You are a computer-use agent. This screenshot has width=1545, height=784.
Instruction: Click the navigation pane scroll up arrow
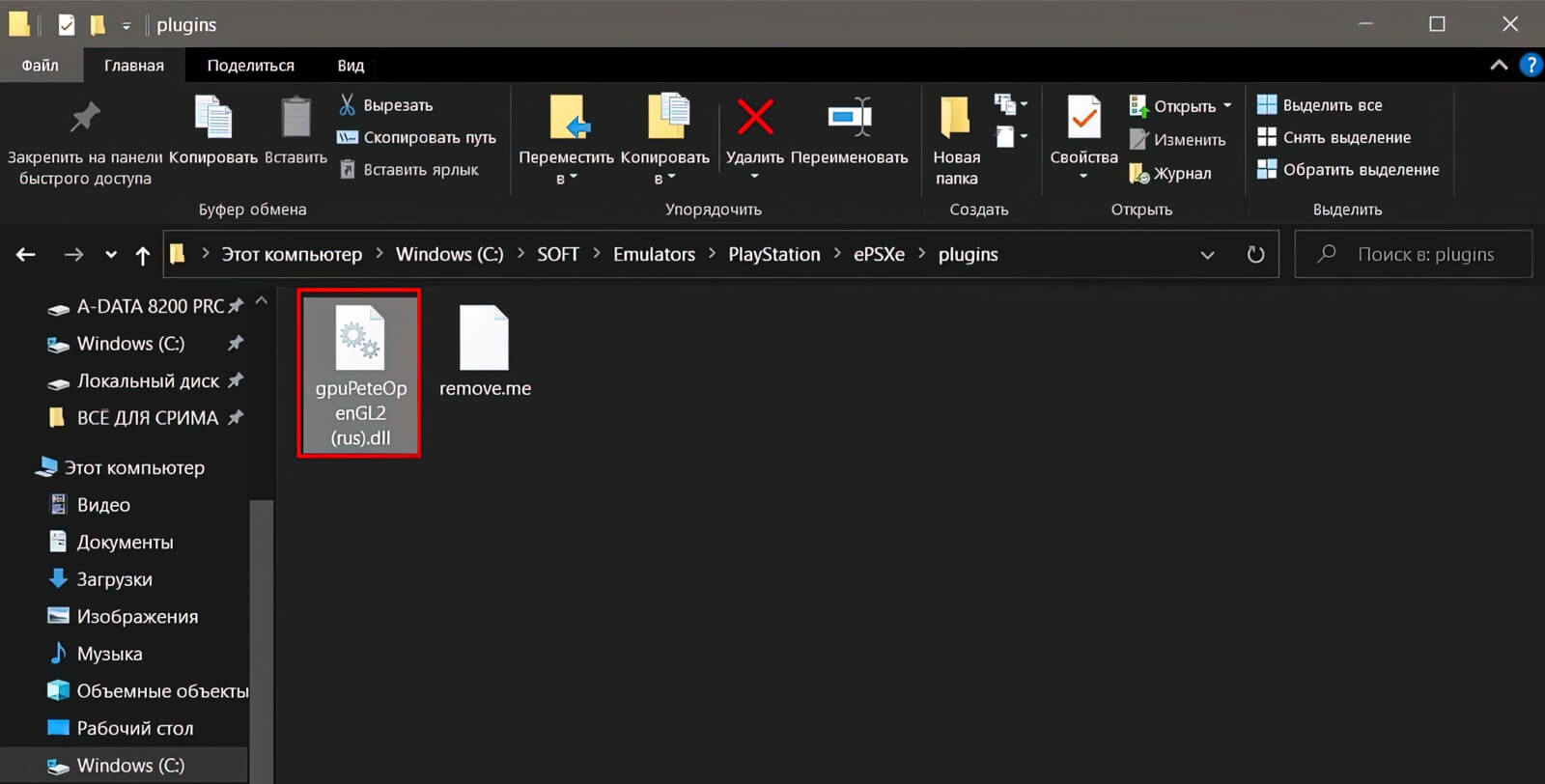pos(262,301)
